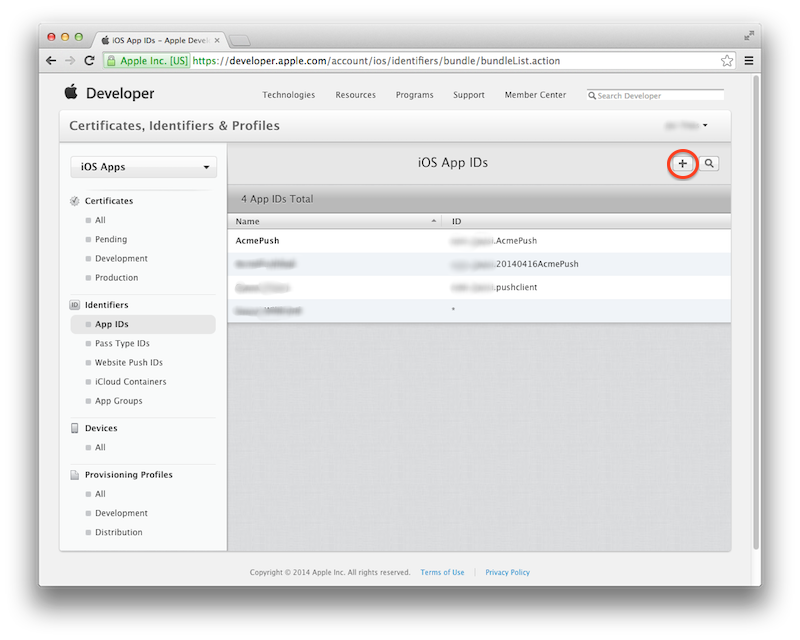This screenshot has width=800, height=640.
Task: Select iCloud Containers
Action: pos(131,382)
